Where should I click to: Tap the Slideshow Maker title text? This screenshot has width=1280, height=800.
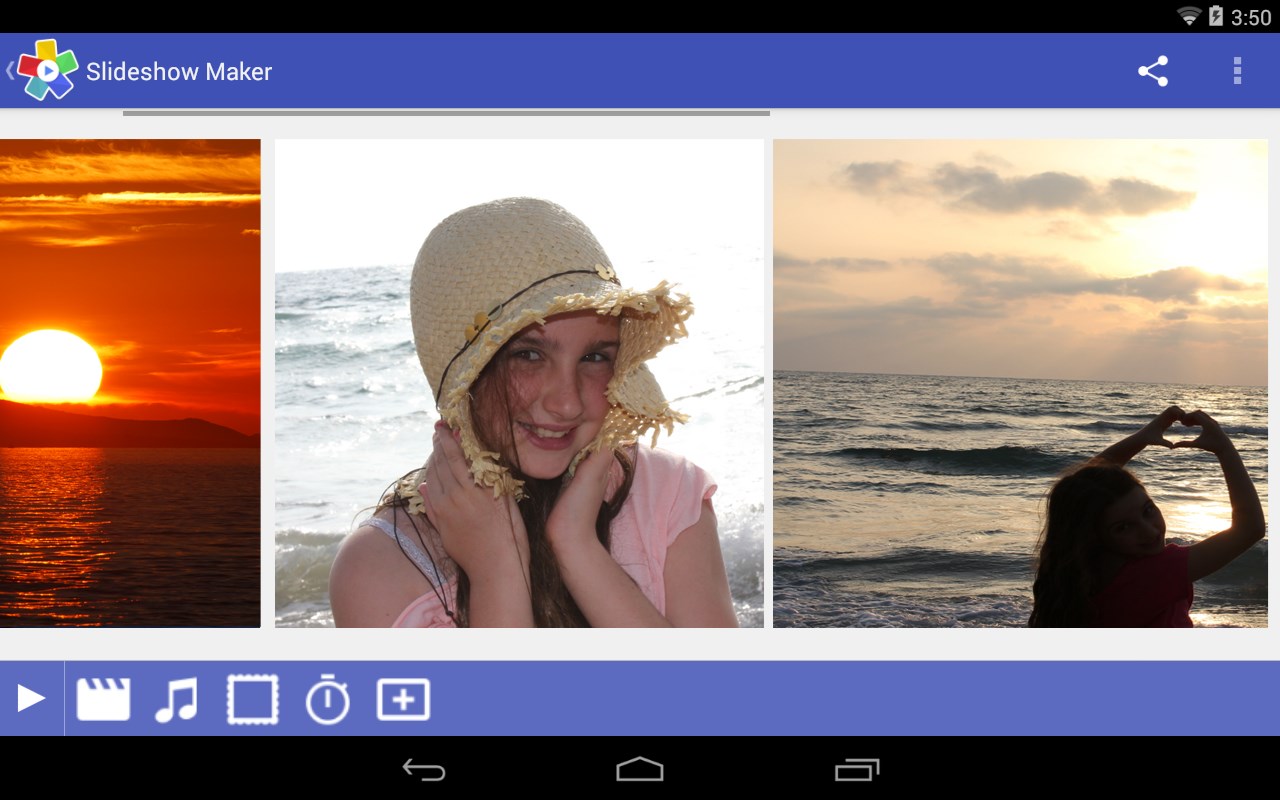178,71
